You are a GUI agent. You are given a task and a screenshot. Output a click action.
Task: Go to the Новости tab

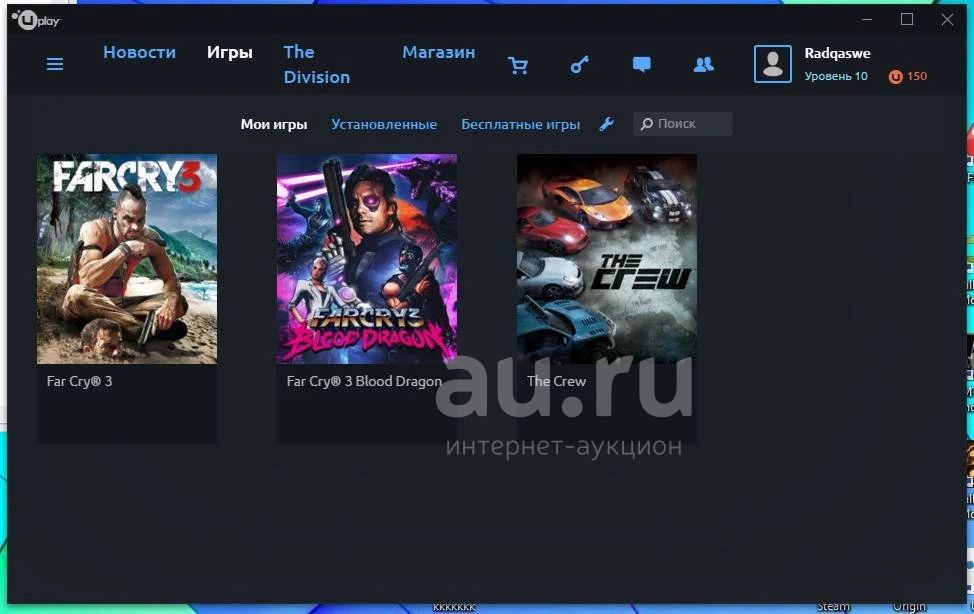pyautogui.click(x=140, y=52)
